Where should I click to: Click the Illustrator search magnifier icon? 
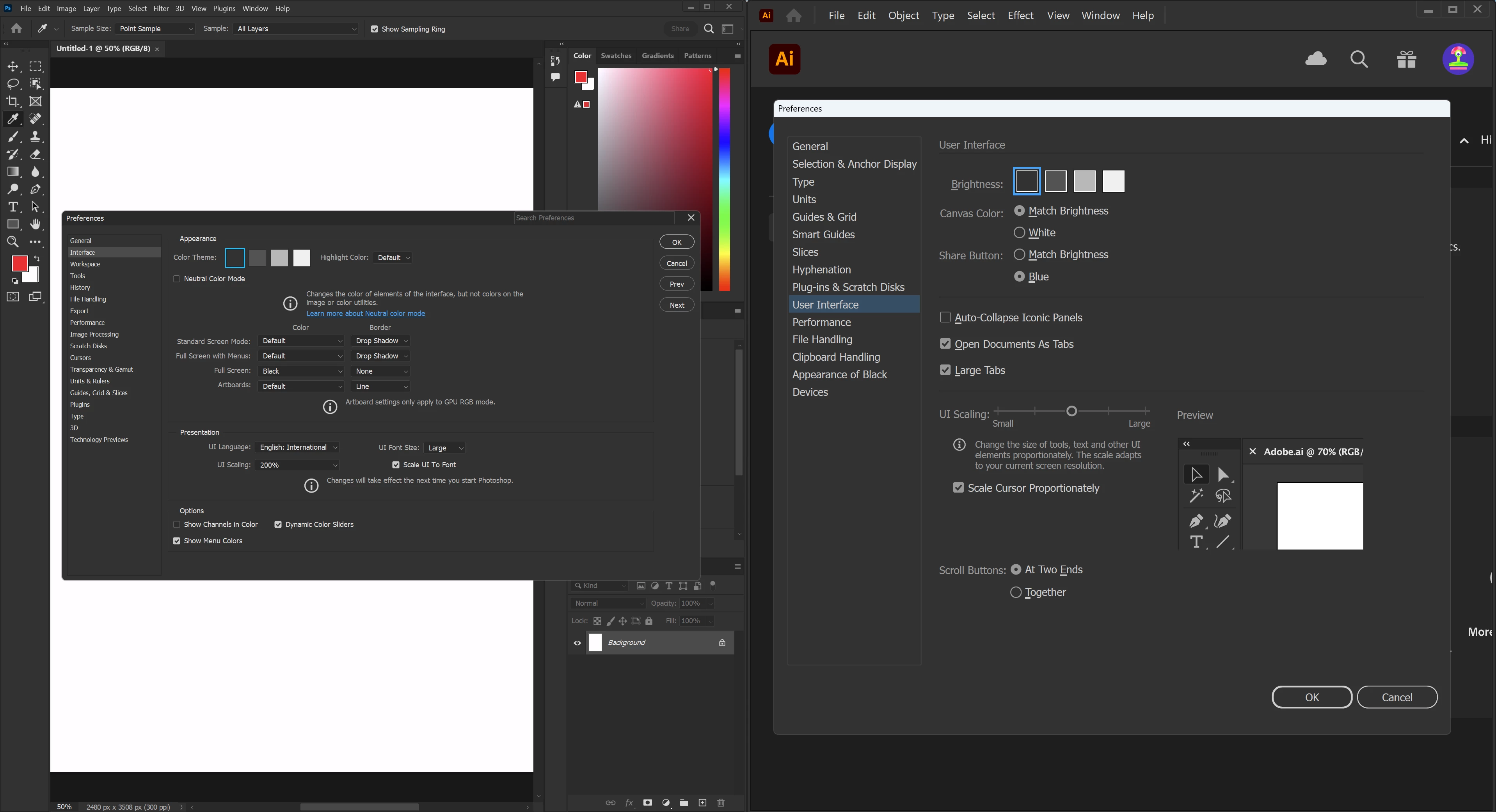tap(1359, 59)
